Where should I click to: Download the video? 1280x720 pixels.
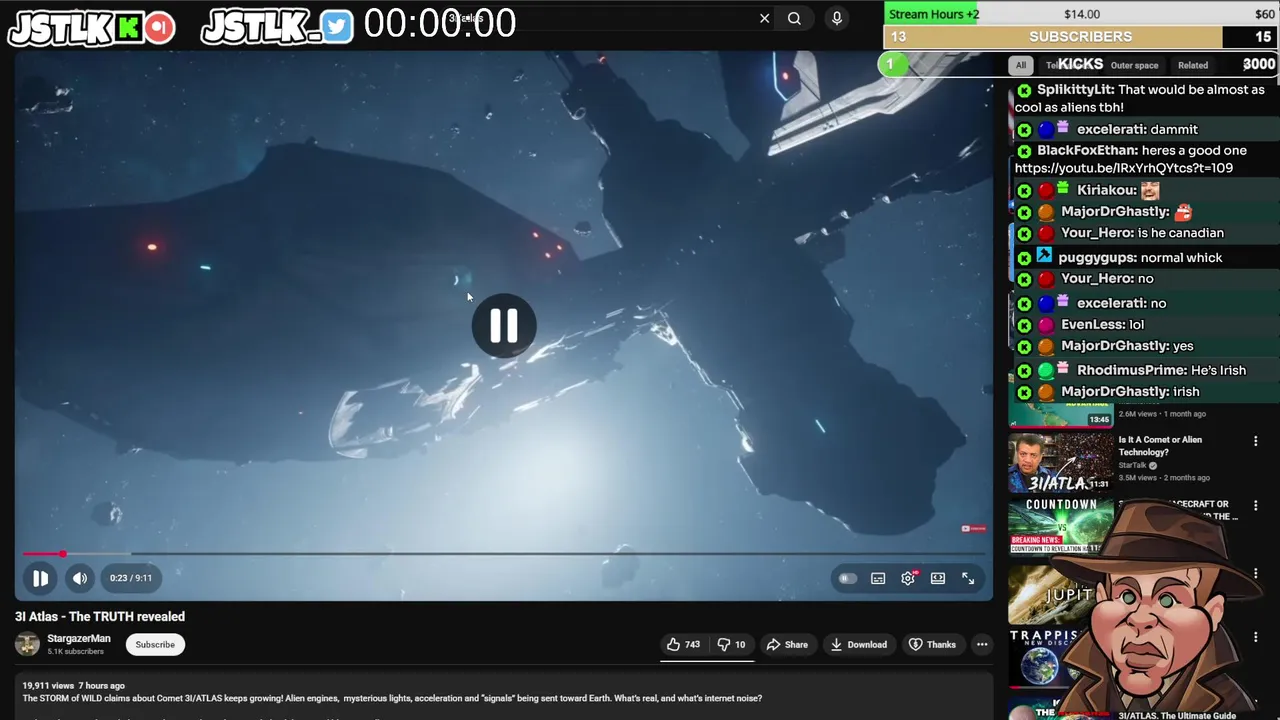tap(859, 644)
